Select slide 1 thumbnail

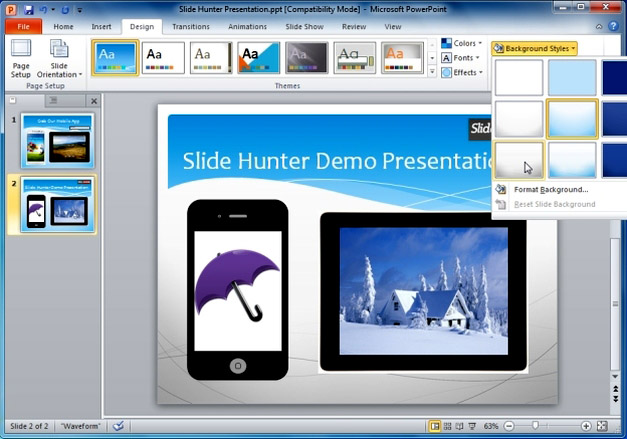(x=58, y=140)
